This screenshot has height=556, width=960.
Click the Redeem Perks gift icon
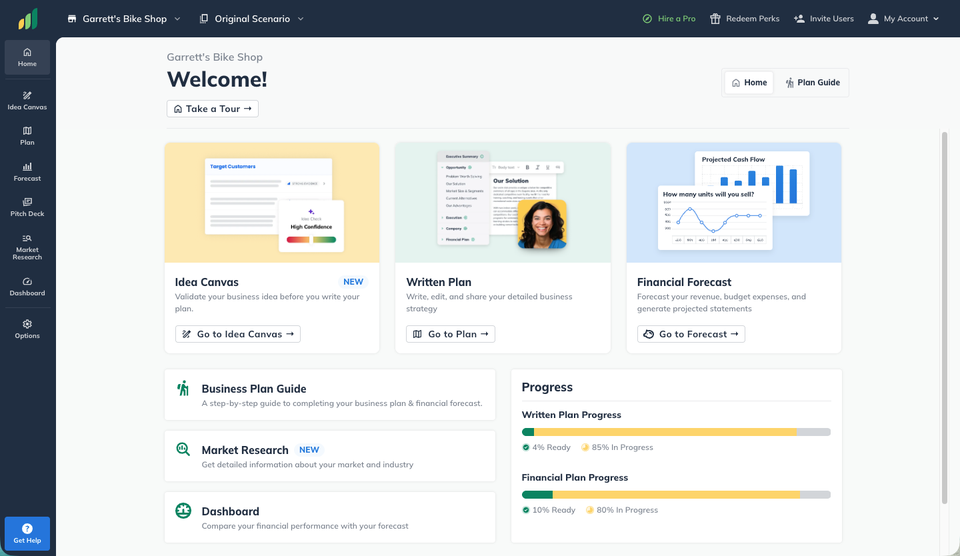tap(715, 19)
